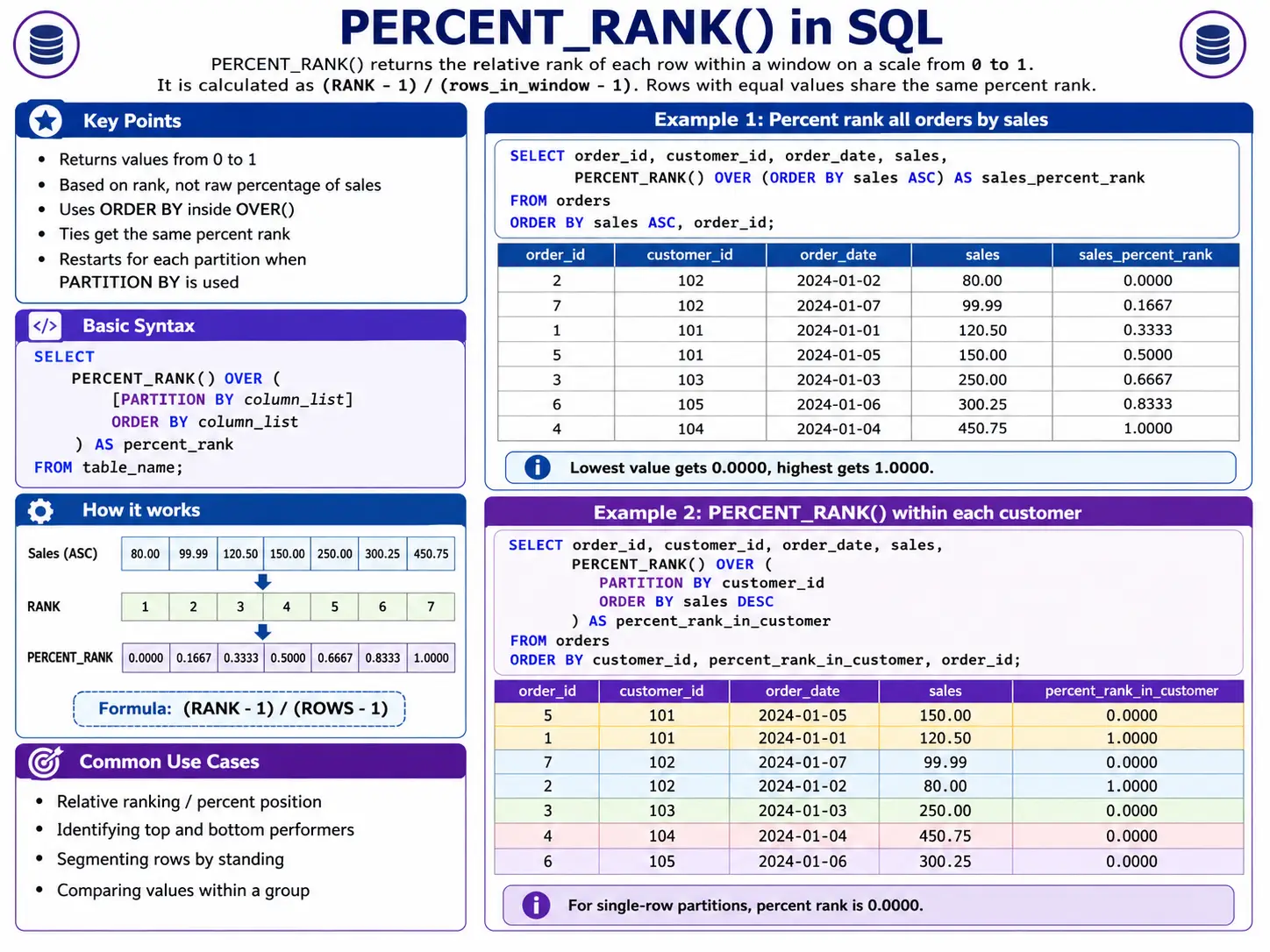Click customer_id 104 in Example 2 table

click(x=662, y=836)
